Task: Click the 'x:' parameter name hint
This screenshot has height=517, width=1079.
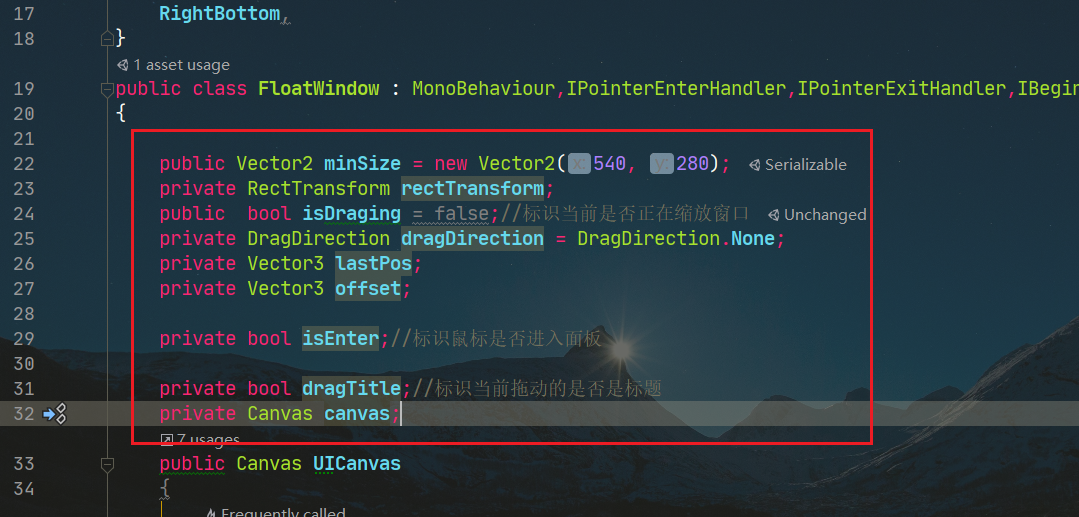Action: [579, 164]
